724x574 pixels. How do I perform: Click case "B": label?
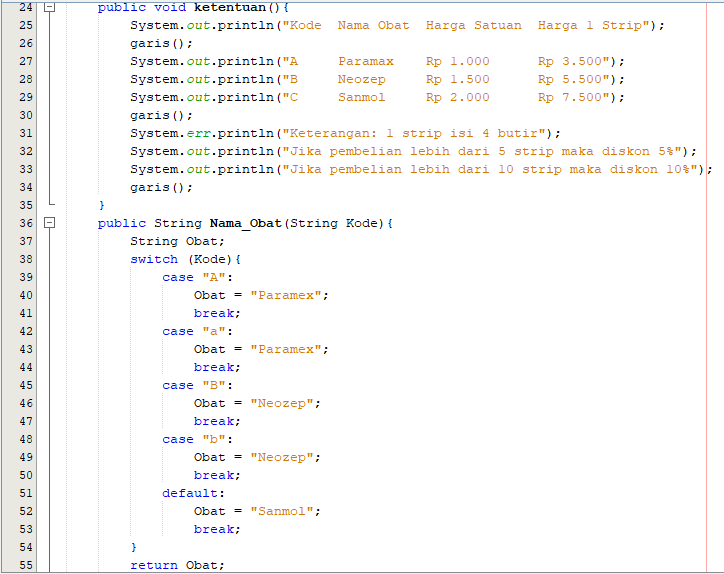(x=198, y=386)
